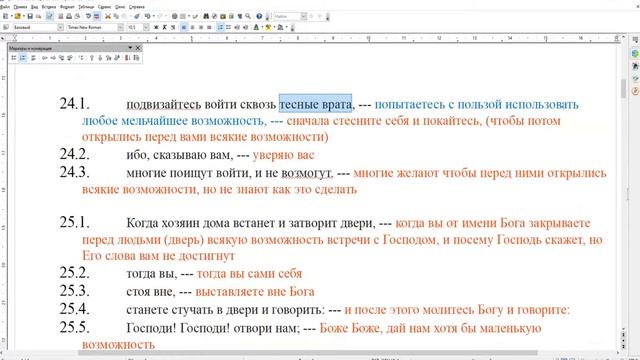Open the Find field dropdown arrow
The height and width of the screenshot is (360, 640).
pyautogui.click(x=304, y=16)
